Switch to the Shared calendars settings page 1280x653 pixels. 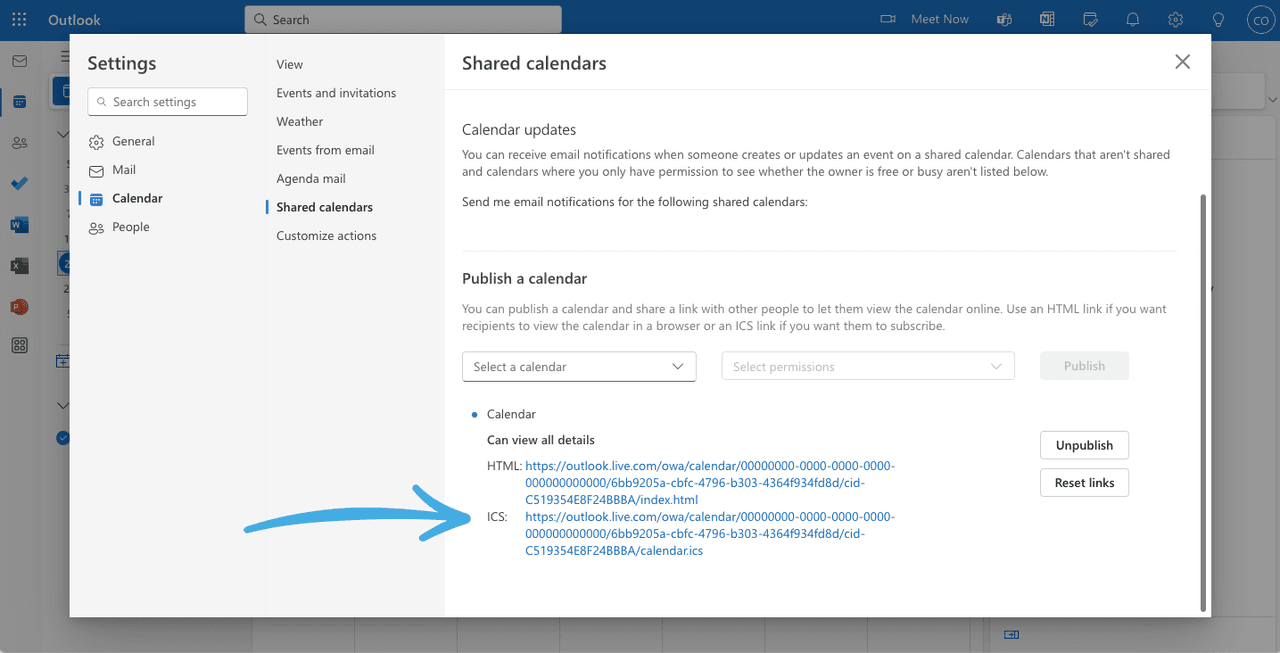(322, 206)
